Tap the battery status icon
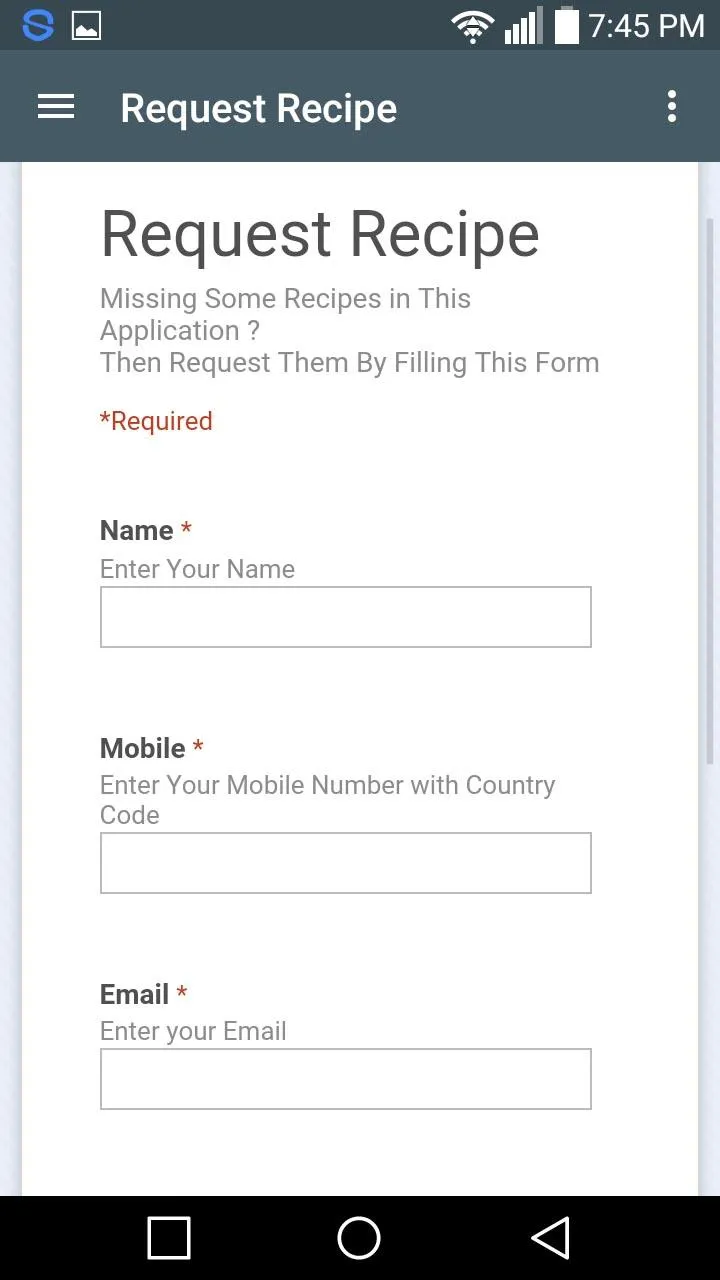720x1280 pixels. [567, 26]
